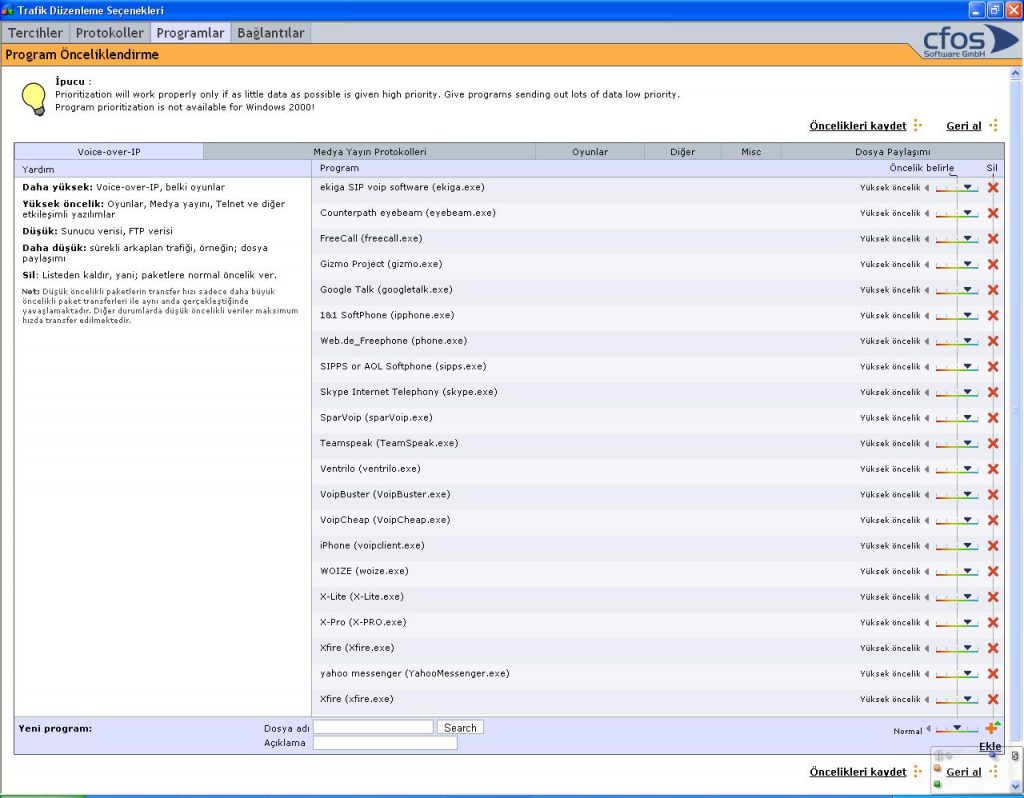Screen dimensions: 1024x798
Task: Click the top Öncelikleri kaydet link
Action: click(x=857, y=126)
